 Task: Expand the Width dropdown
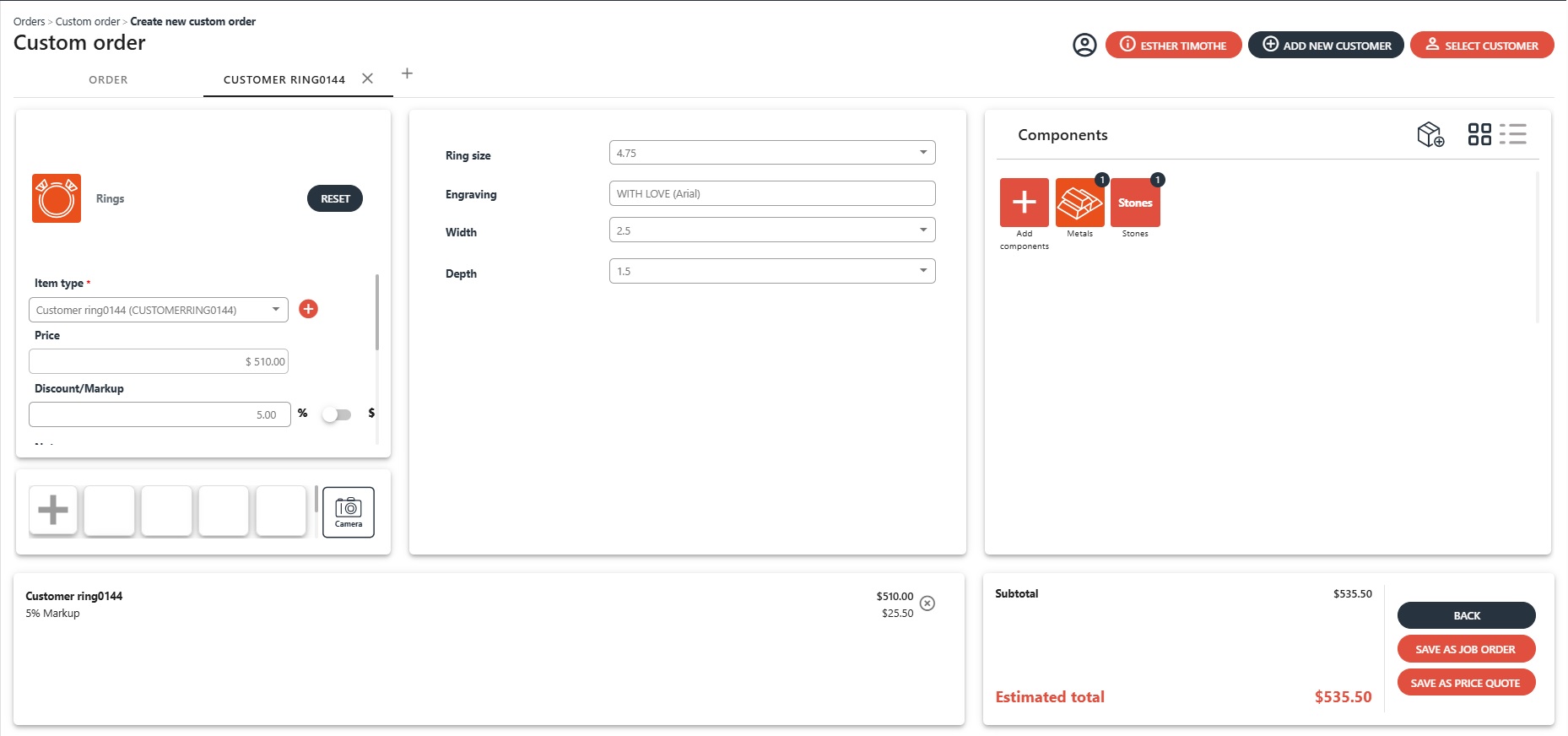(771, 230)
